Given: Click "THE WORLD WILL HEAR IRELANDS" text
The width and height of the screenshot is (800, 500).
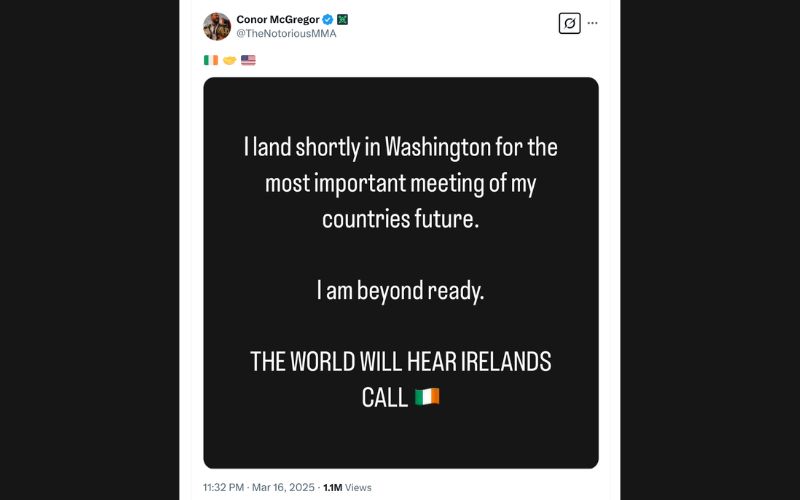Looking at the screenshot, I should 400,361.
